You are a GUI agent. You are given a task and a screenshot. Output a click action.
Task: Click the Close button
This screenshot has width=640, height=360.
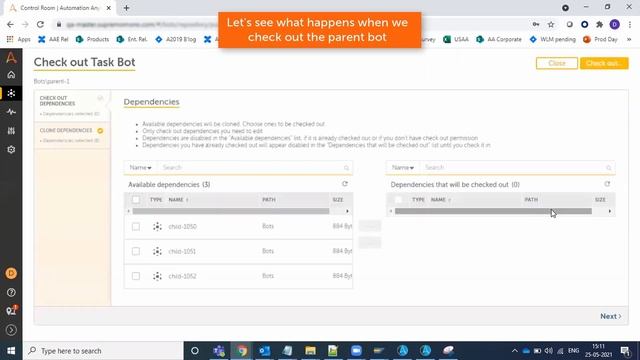point(557,63)
